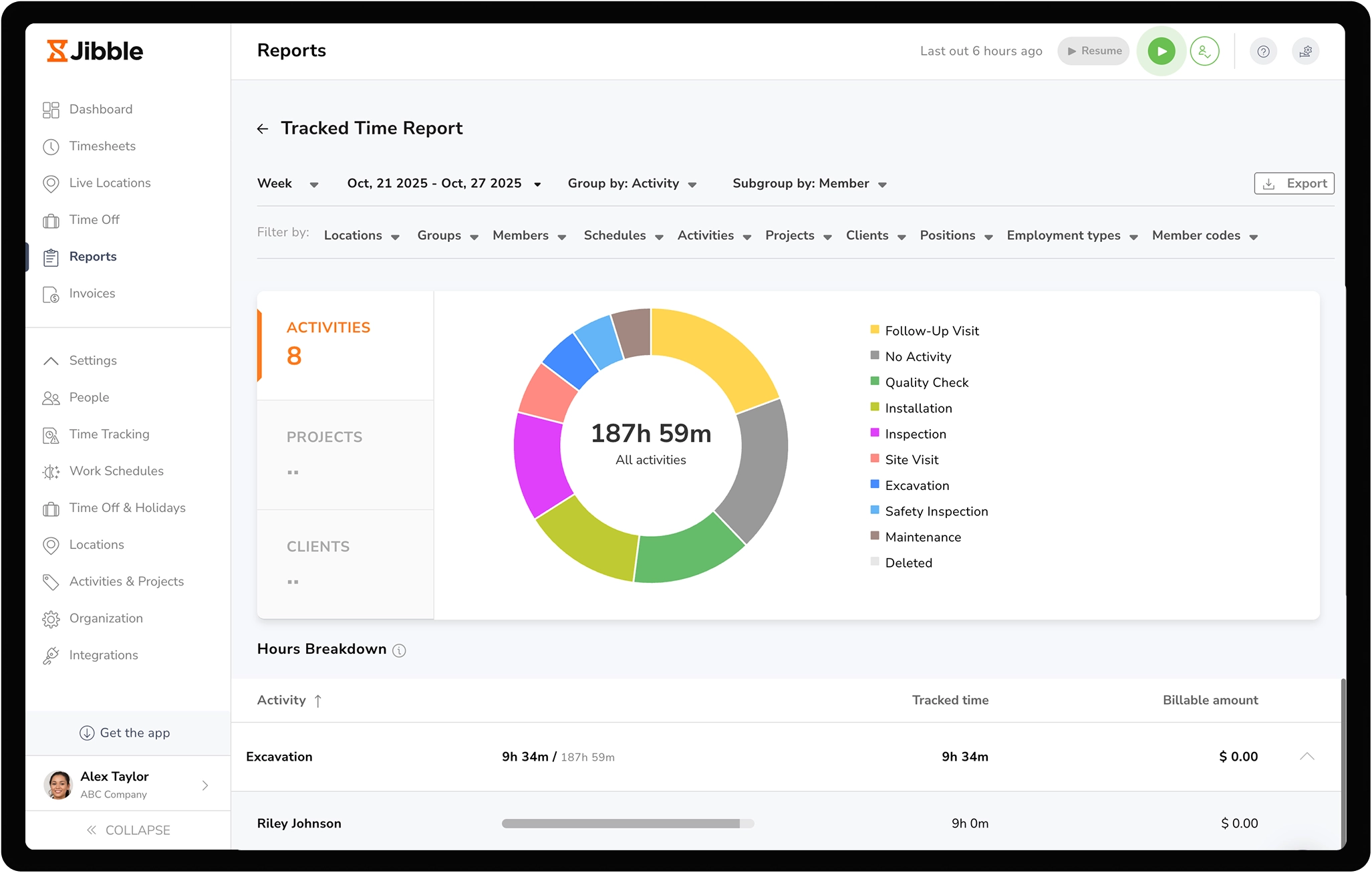This screenshot has height=873, width=1372.
Task: Click the Export button
Action: point(1294,184)
